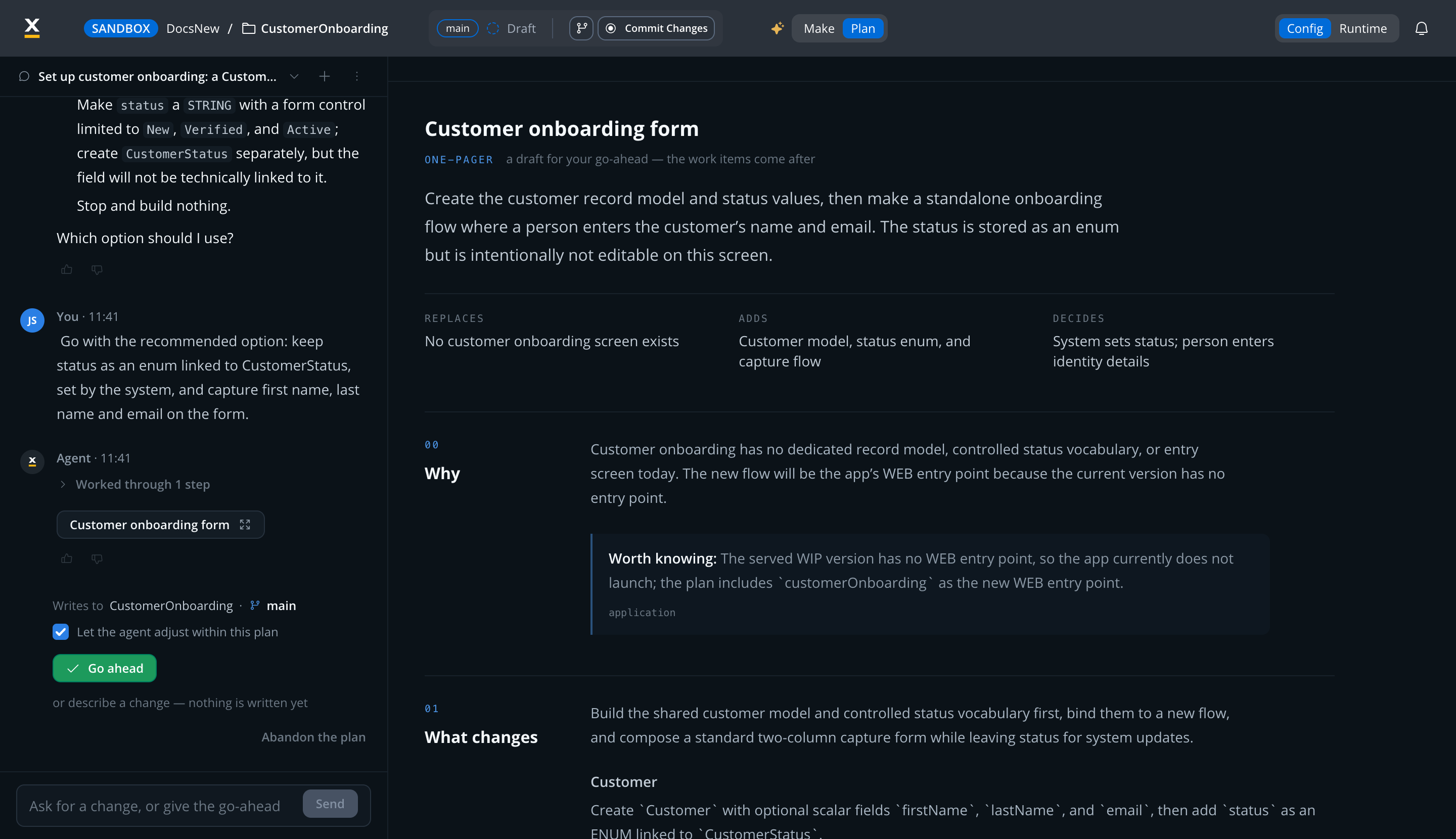Image resolution: width=1456 pixels, height=839 pixels.
Task: Switch to Make mode
Action: [x=818, y=28]
